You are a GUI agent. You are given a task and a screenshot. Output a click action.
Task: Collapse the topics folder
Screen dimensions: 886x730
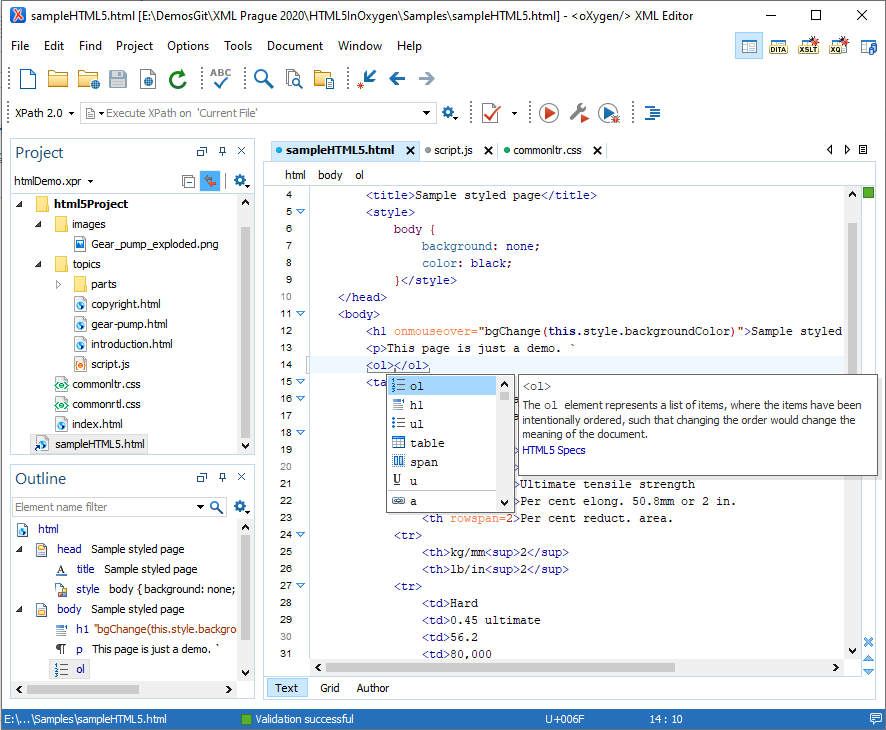[38, 264]
